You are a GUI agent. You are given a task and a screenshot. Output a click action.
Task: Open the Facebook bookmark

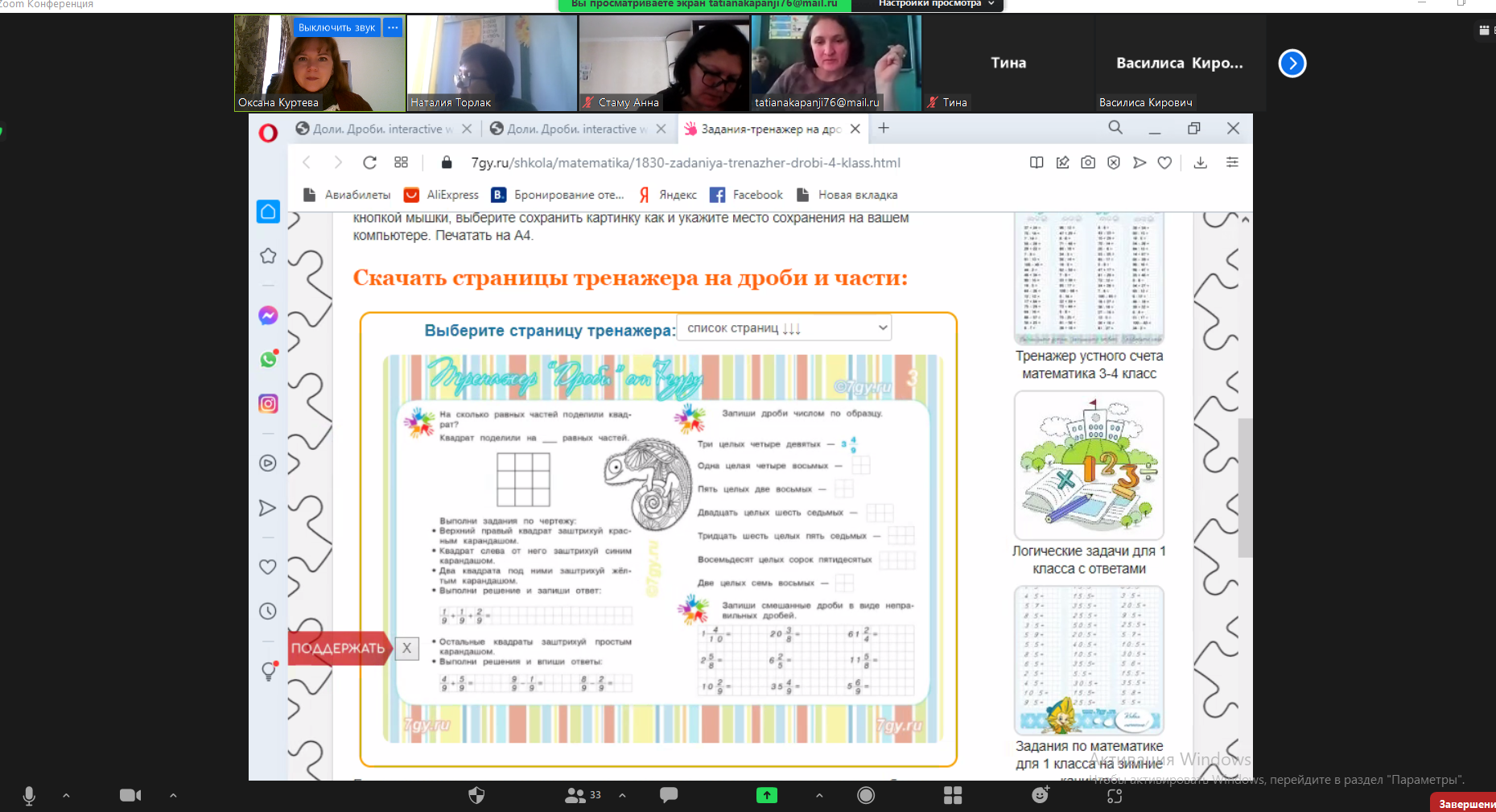coord(747,195)
